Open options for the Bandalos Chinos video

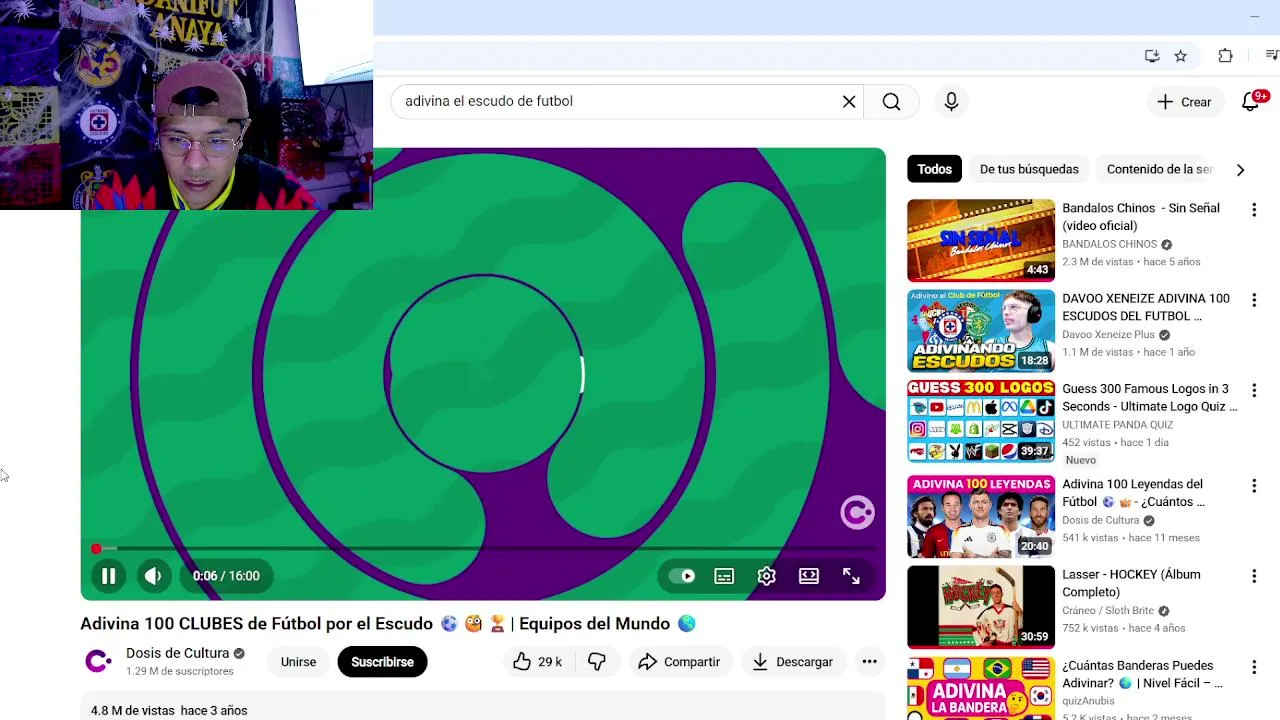pos(1254,210)
